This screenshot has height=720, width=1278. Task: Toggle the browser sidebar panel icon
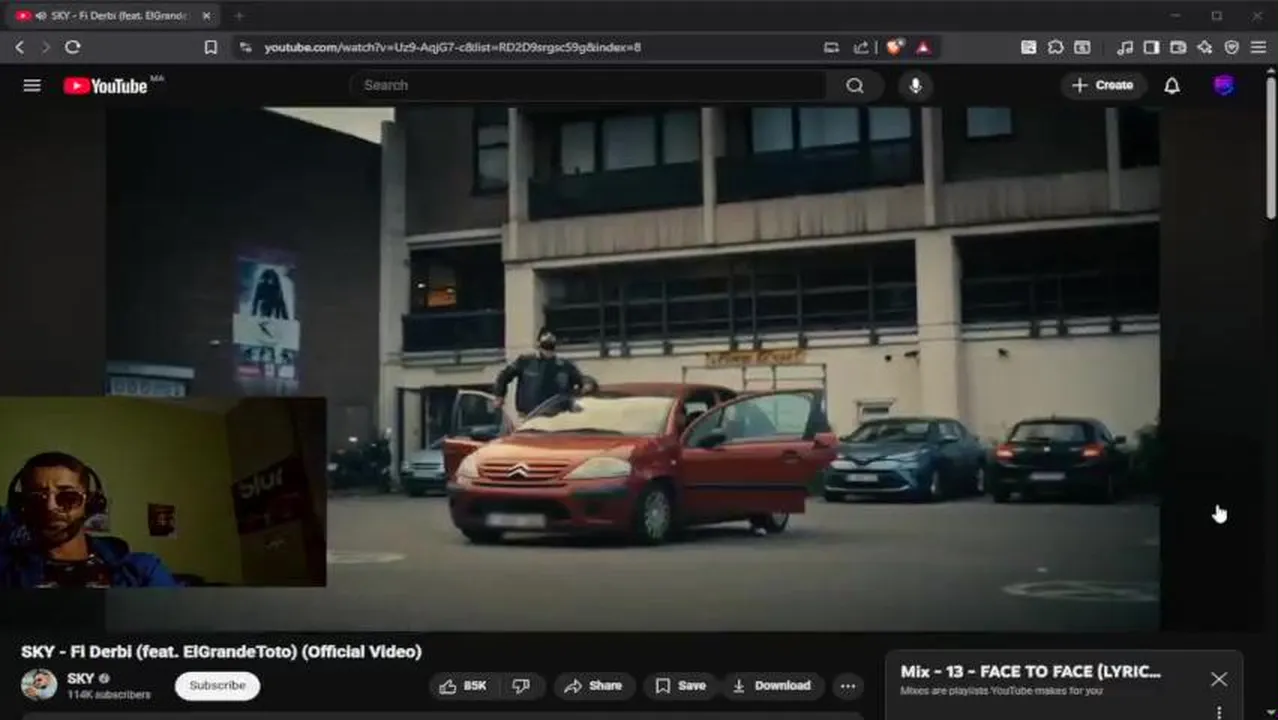pyautogui.click(x=1151, y=47)
